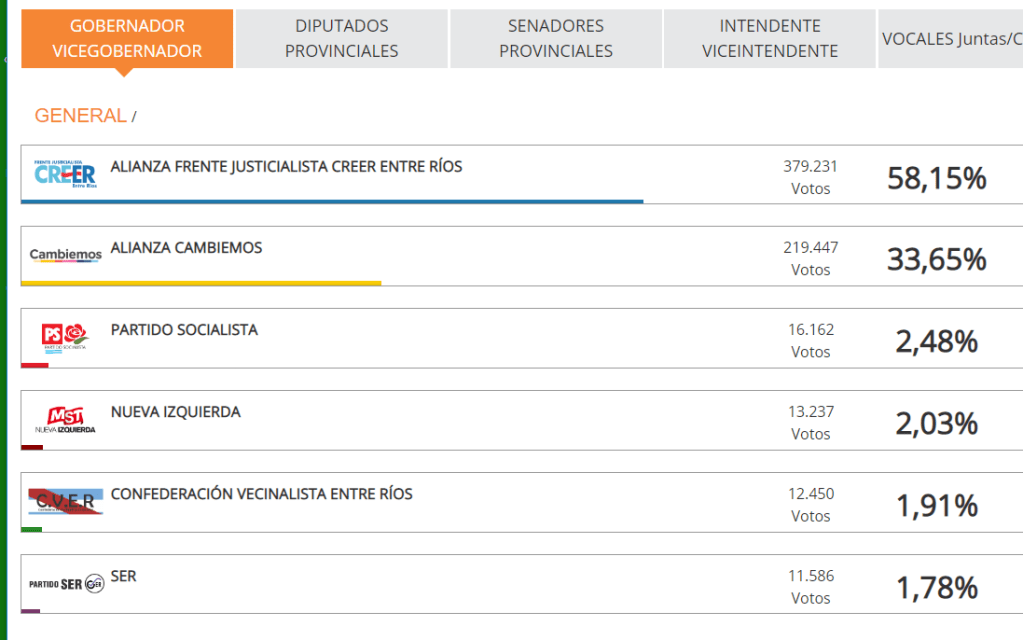Select the CREER party logo
The width and height of the screenshot is (1023, 640).
click(63, 173)
